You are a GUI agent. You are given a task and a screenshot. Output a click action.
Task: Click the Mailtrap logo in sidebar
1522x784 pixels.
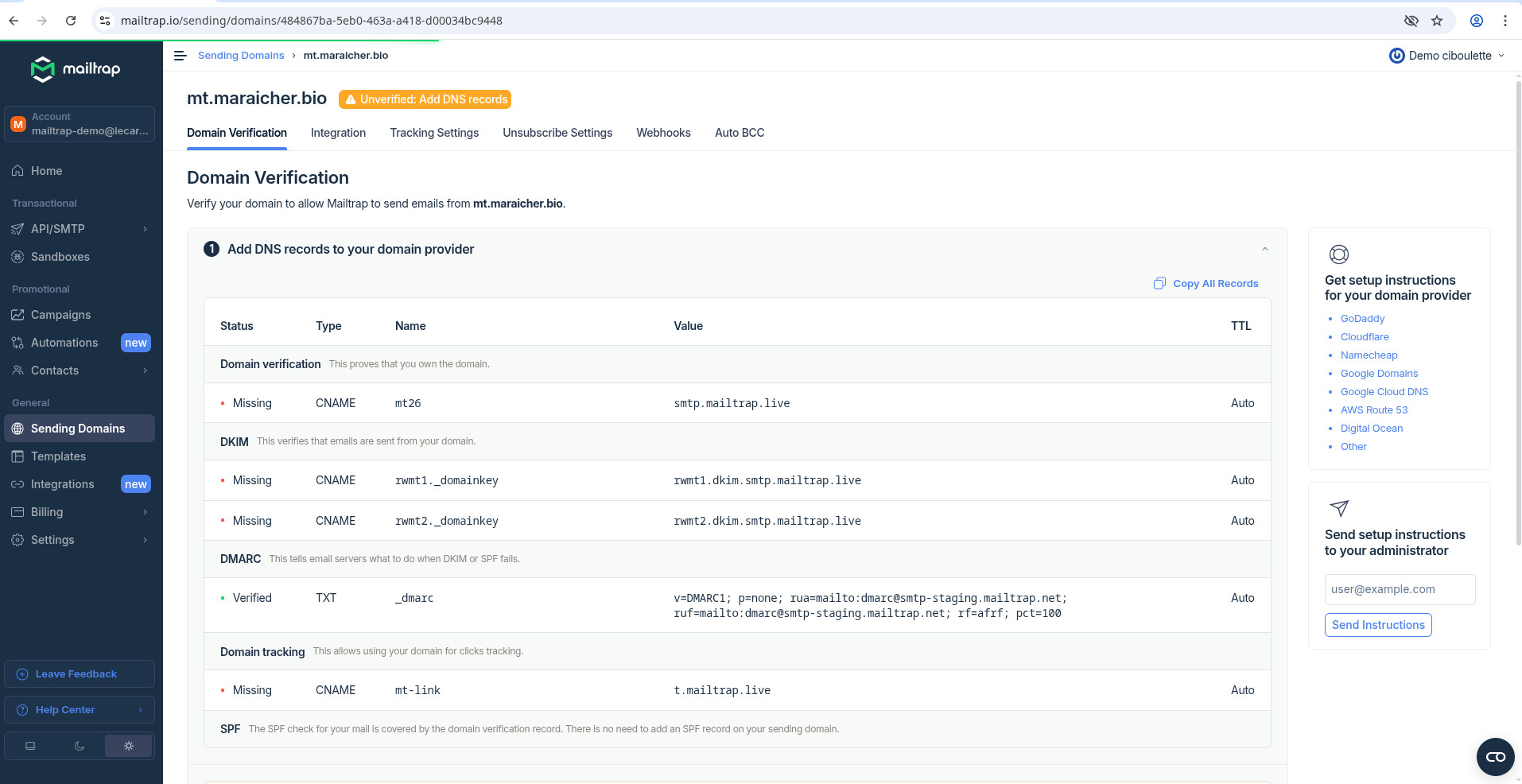76,69
